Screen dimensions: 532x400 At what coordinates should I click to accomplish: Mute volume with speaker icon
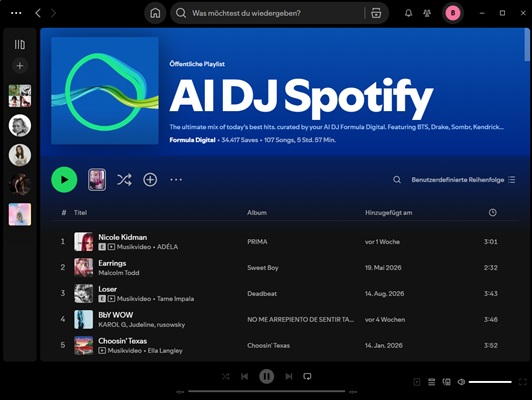(461, 382)
